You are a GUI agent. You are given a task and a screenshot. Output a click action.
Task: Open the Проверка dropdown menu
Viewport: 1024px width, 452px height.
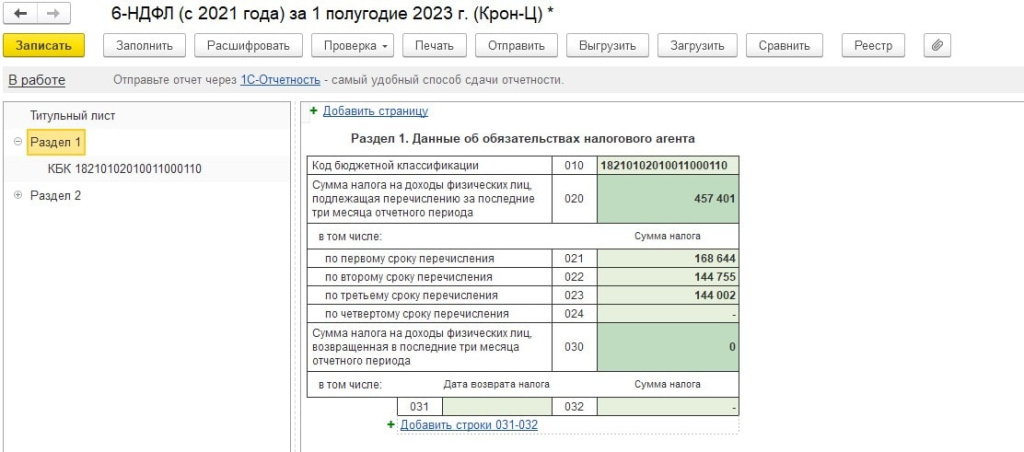pyautogui.click(x=354, y=45)
